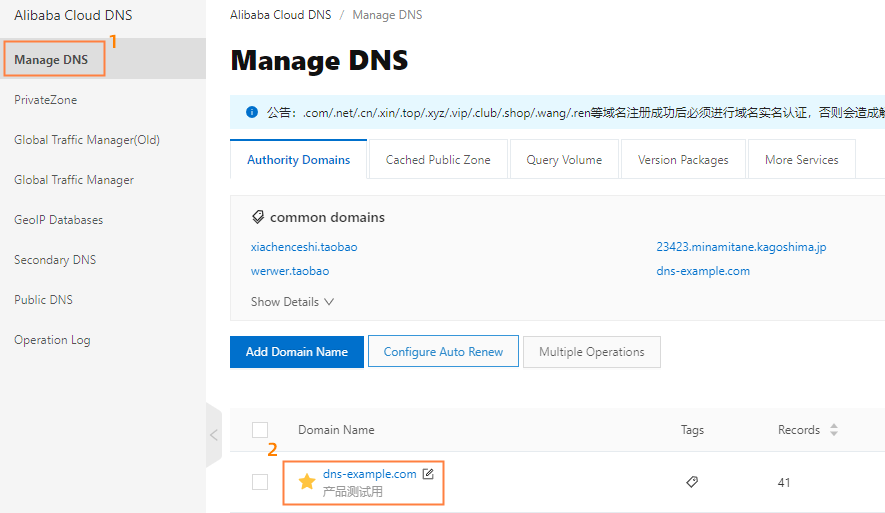This screenshot has height=513, width=885.
Task: Edit the remark of dns-example.com via pencil icon
Action: click(x=428, y=473)
